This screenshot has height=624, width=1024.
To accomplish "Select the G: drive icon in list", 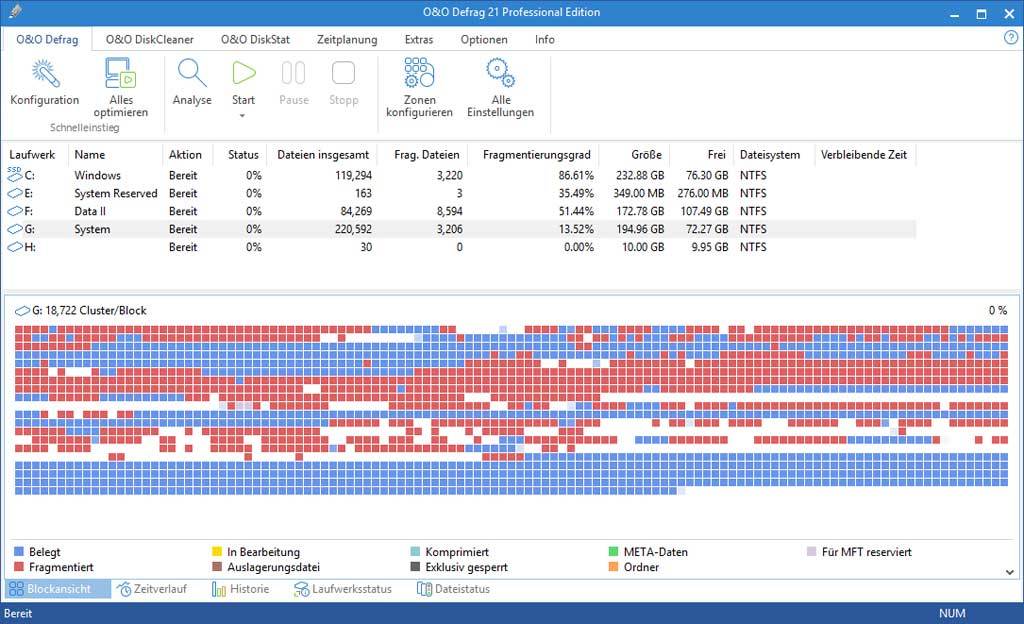I will (14, 229).
